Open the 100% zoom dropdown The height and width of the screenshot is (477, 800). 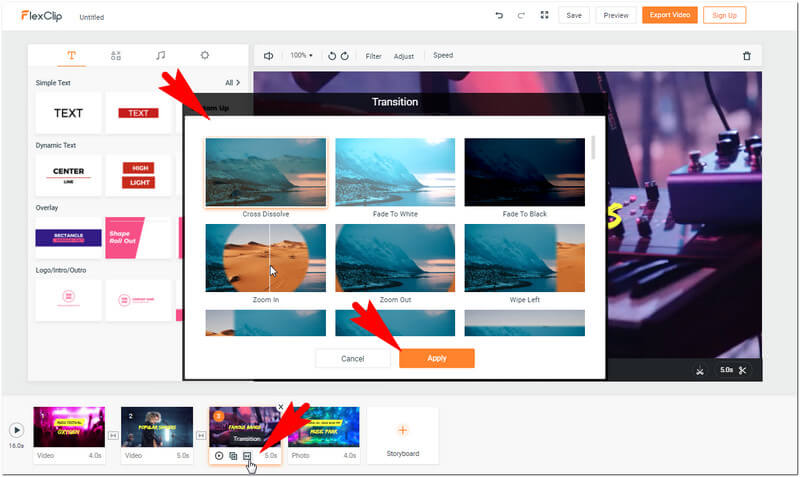coord(301,55)
